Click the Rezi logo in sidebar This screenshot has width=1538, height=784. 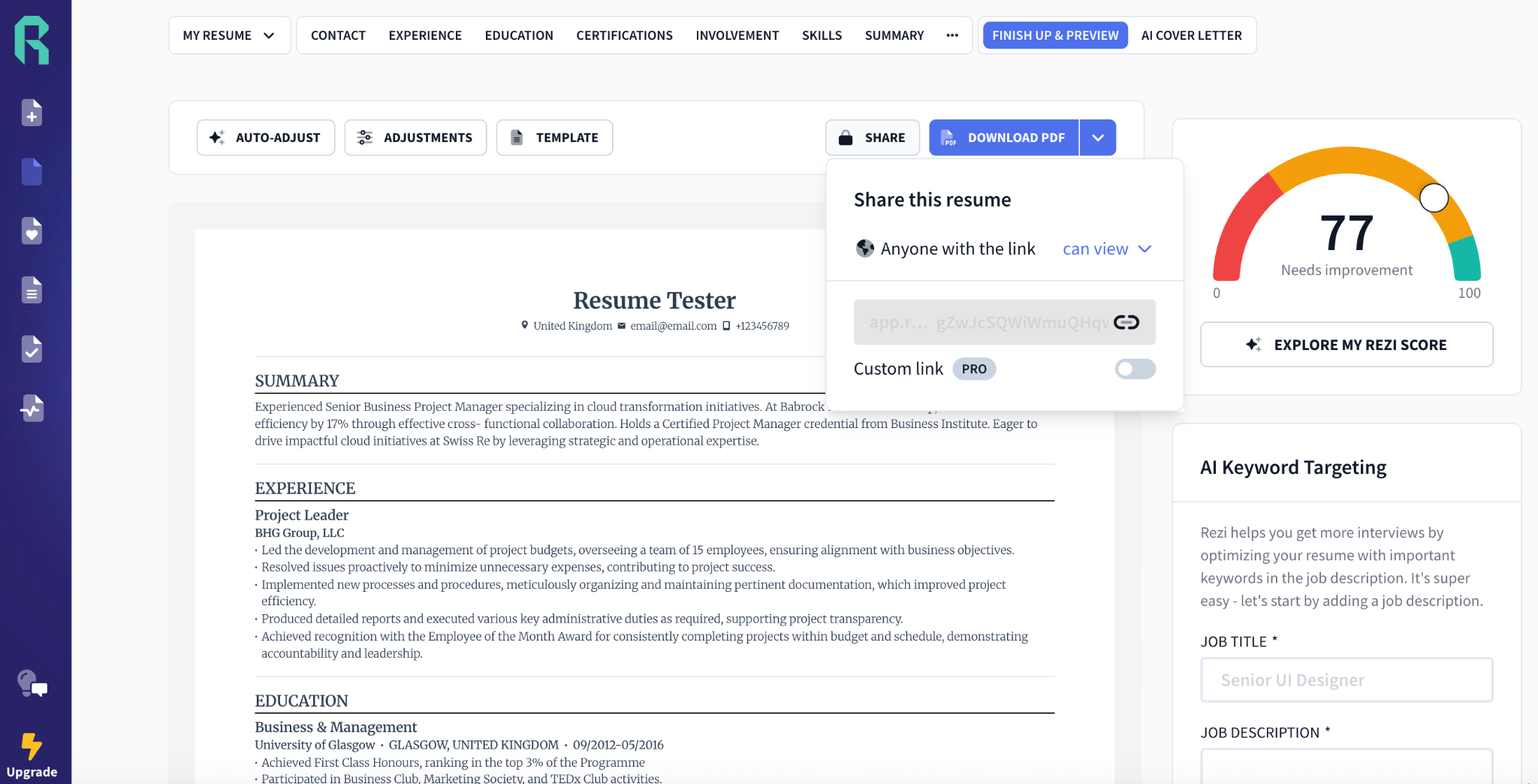[x=32, y=40]
